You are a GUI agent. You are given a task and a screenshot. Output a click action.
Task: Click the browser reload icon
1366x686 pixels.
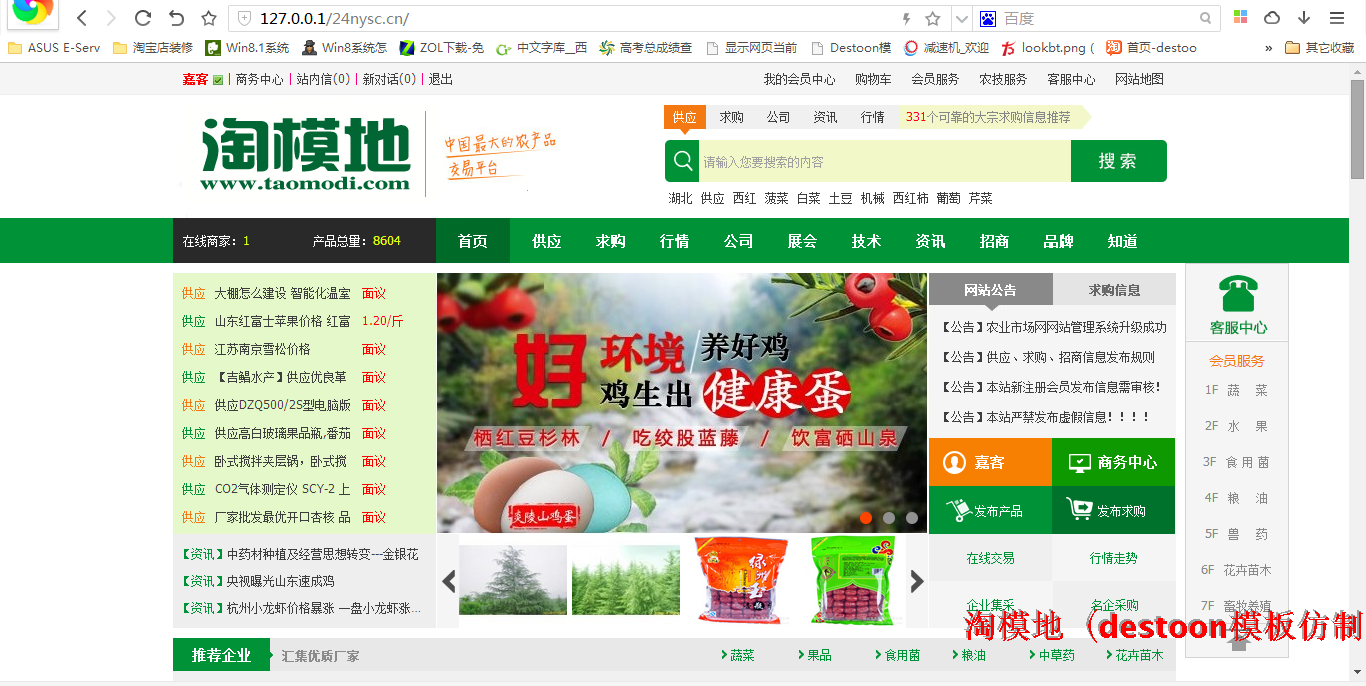(x=143, y=18)
